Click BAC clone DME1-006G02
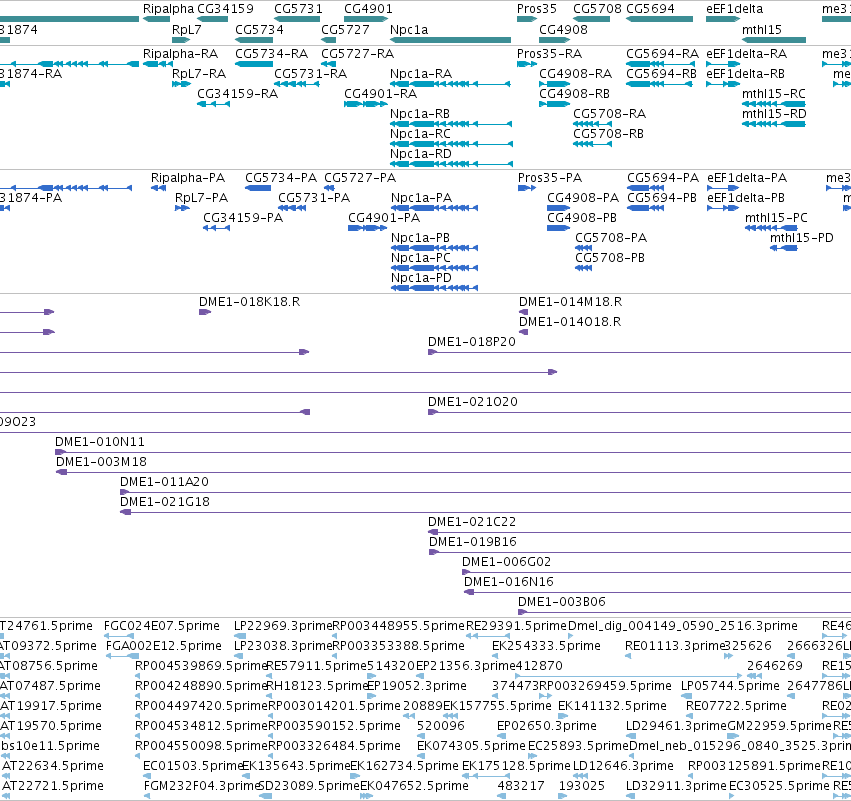This screenshot has width=851, height=801. click(x=506, y=562)
